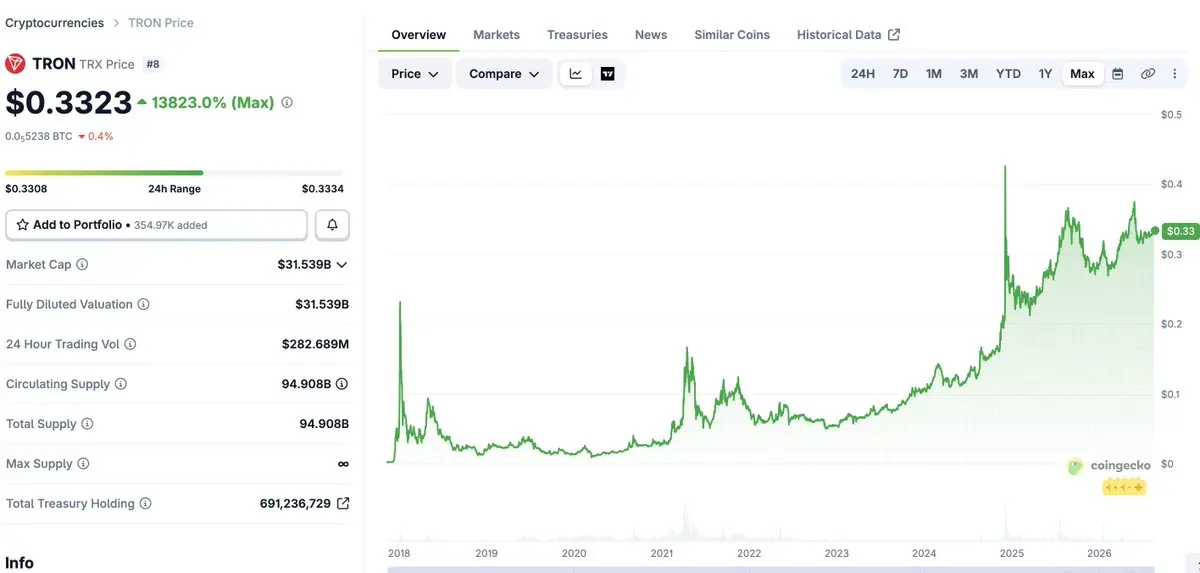Viewport: 1200px width, 573px height.
Task: Switch to the Overview tab
Action: coord(418,35)
